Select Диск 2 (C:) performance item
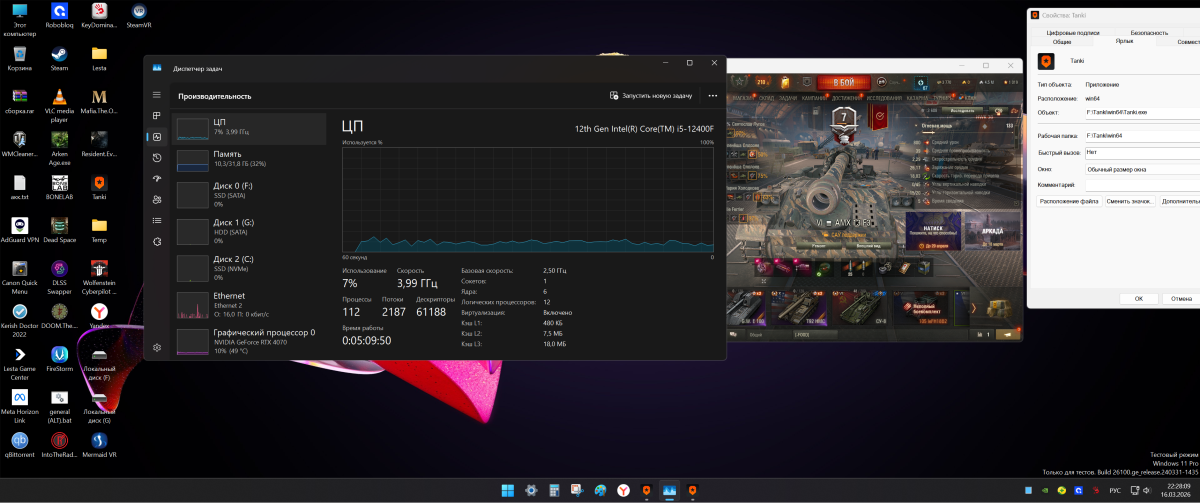1200x503 pixels. [x=249, y=266]
